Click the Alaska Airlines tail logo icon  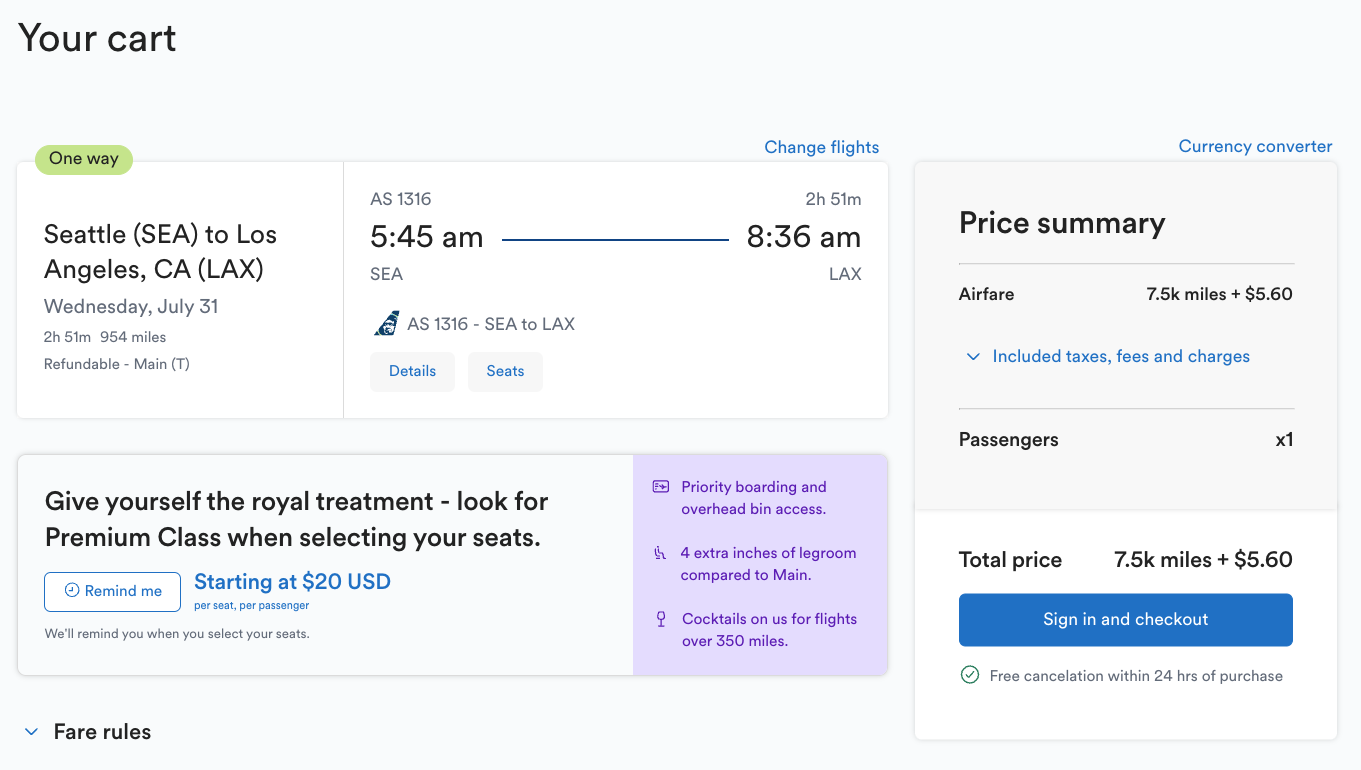(386, 324)
